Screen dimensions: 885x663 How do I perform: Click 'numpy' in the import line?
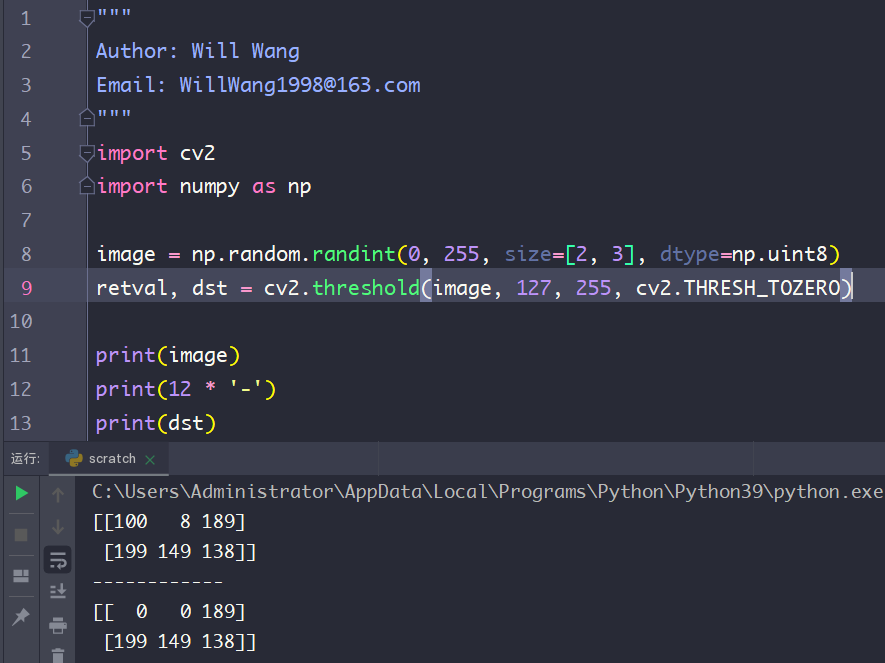[209, 187]
